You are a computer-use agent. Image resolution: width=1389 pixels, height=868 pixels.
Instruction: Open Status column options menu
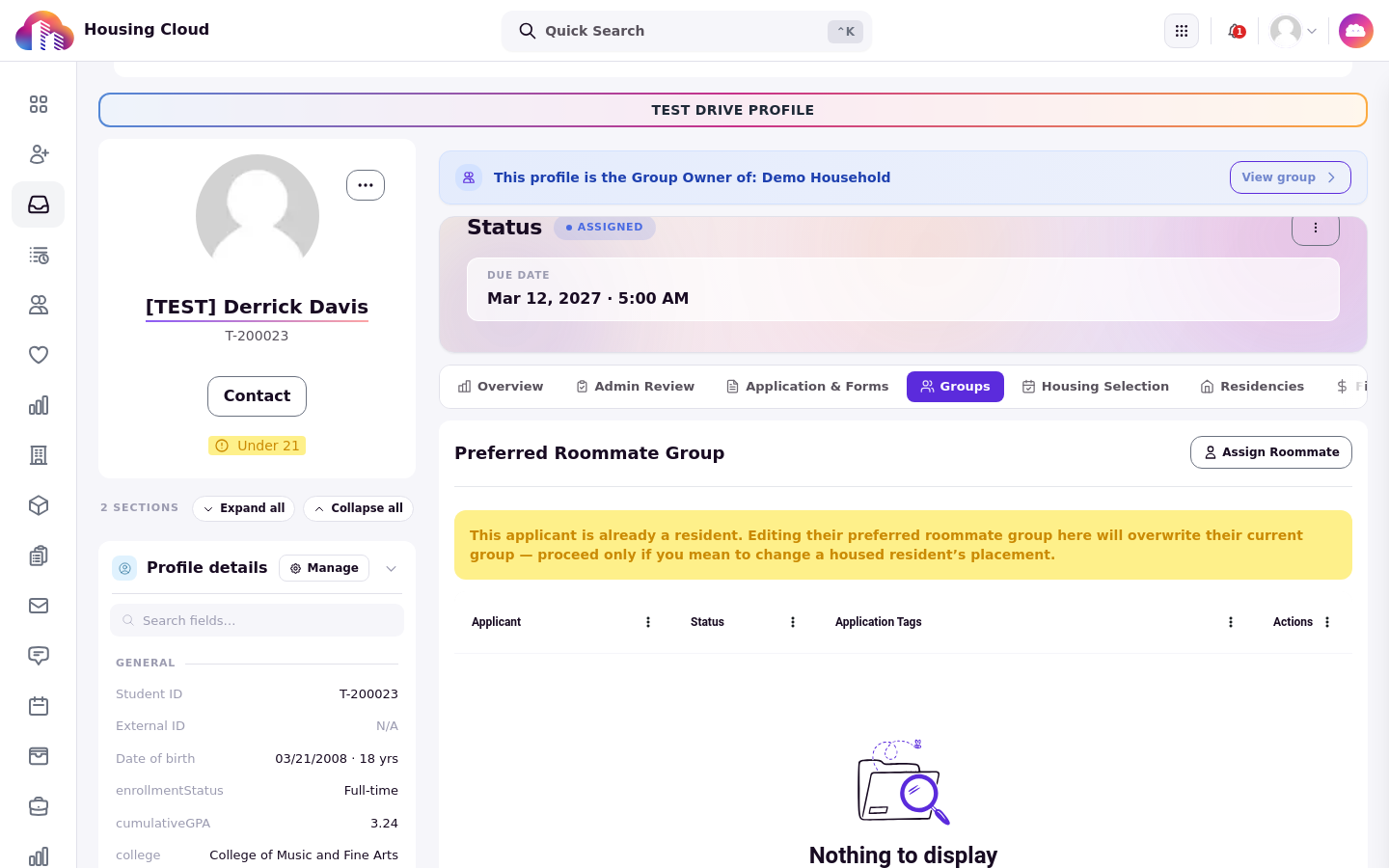(793, 622)
